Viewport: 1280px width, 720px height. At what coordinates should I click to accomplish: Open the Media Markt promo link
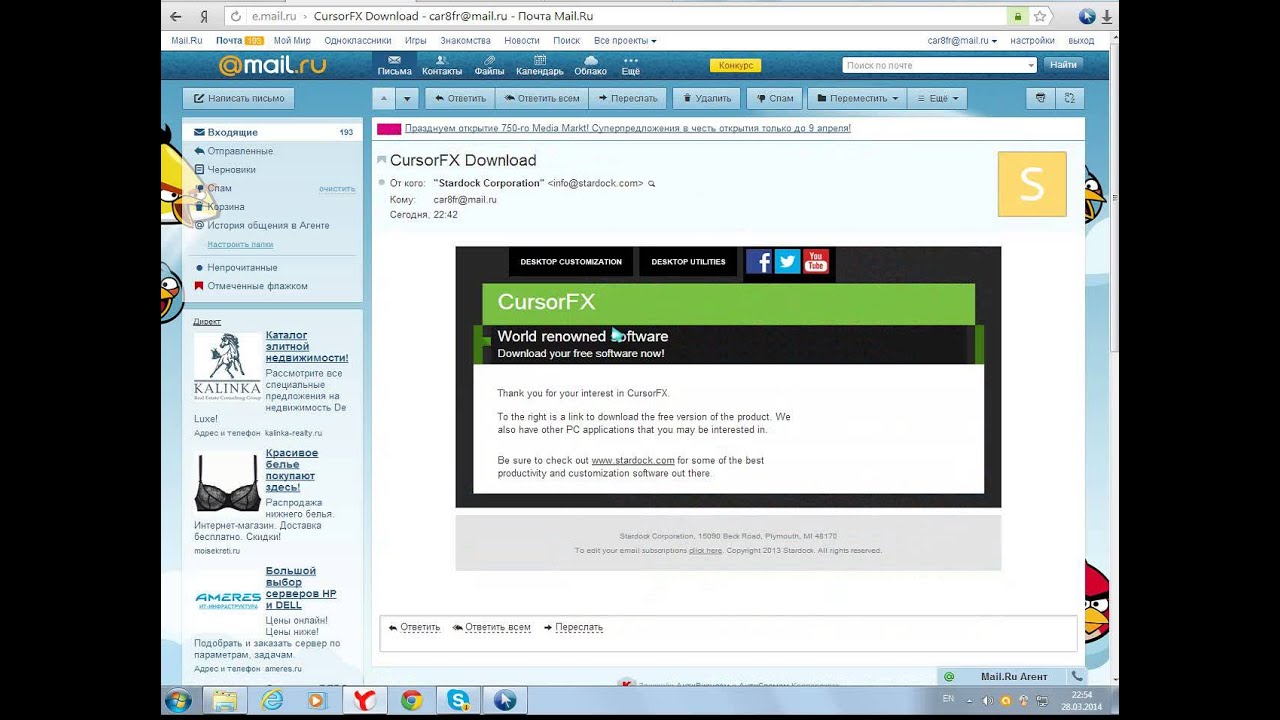coord(628,129)
